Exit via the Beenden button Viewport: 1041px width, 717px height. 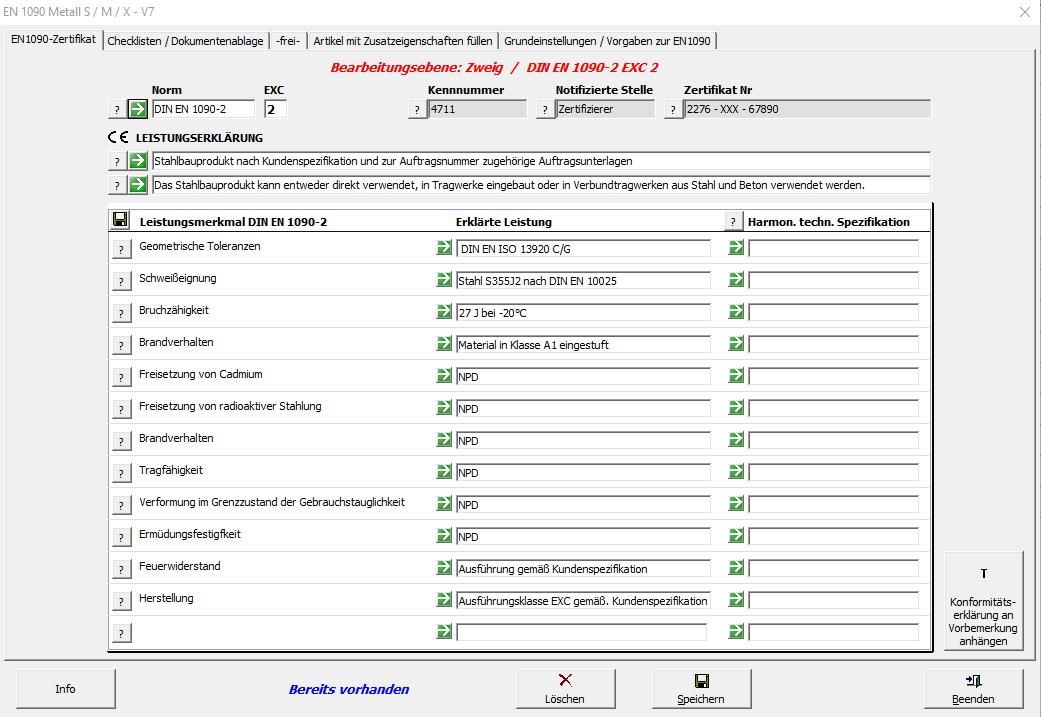click(973, 688)
